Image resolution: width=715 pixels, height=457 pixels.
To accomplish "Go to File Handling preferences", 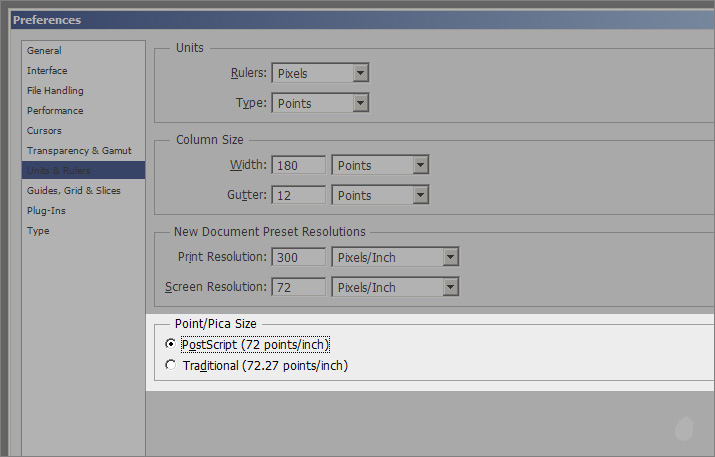I will point(55,91).
